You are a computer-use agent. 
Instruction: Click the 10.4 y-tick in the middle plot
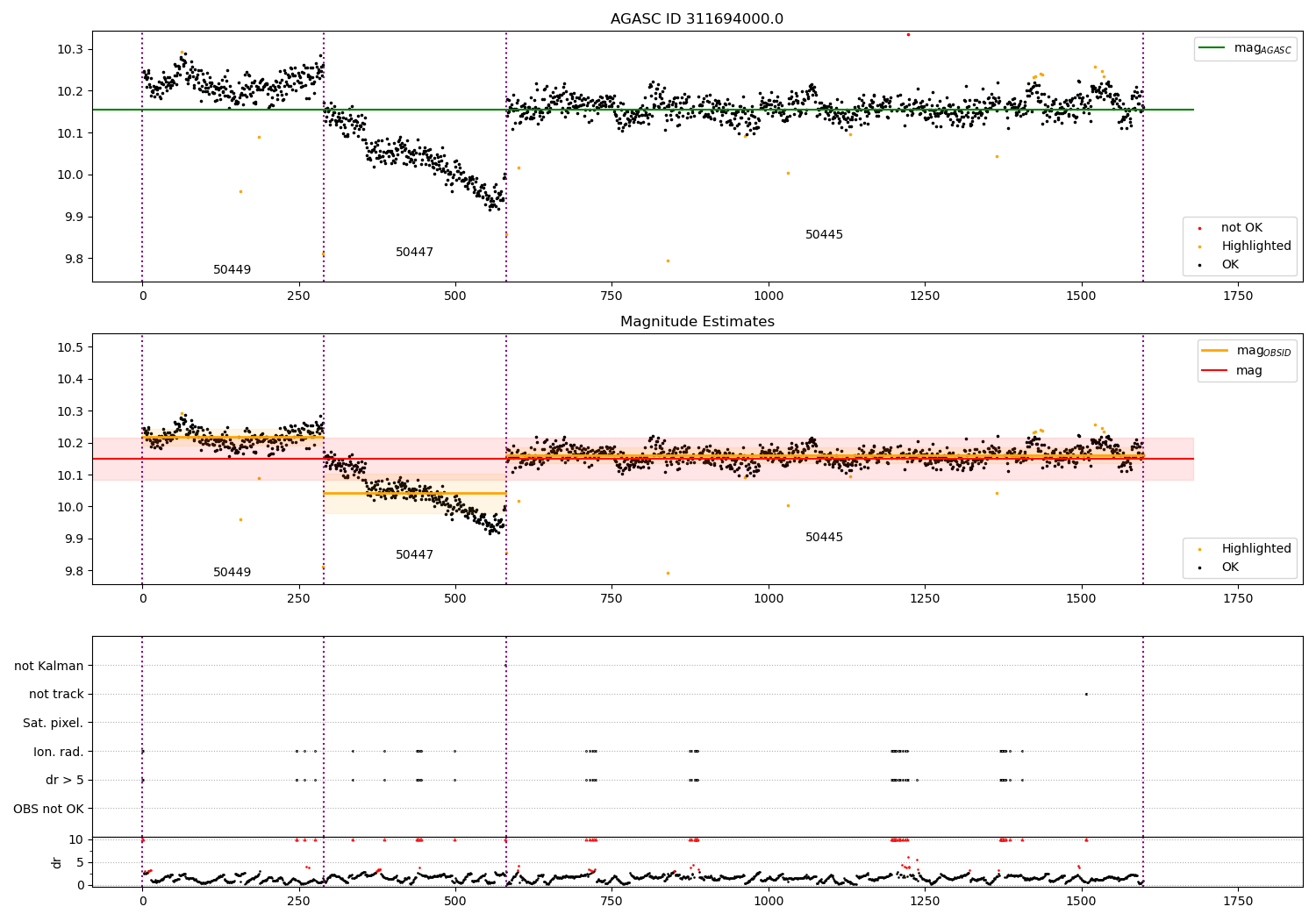[x=69, y=380]
